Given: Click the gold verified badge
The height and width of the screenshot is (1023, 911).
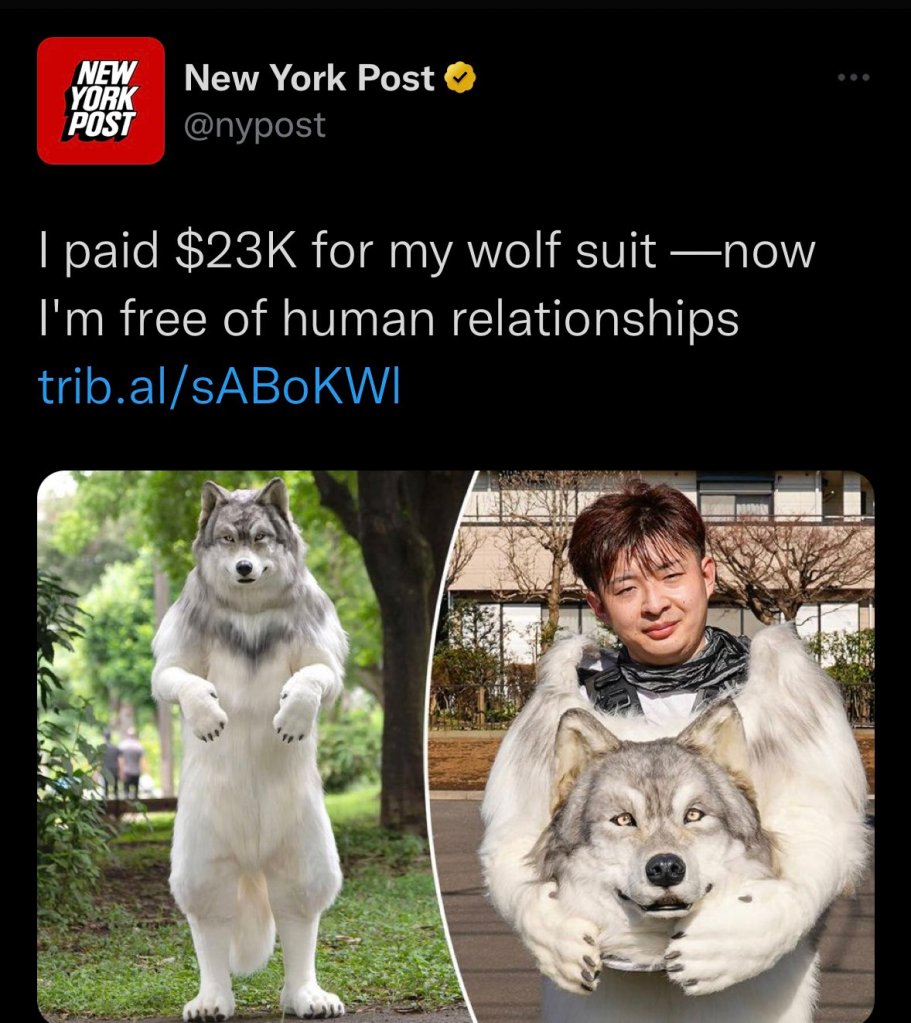Looking at the screenshot, I should (460, 78).
